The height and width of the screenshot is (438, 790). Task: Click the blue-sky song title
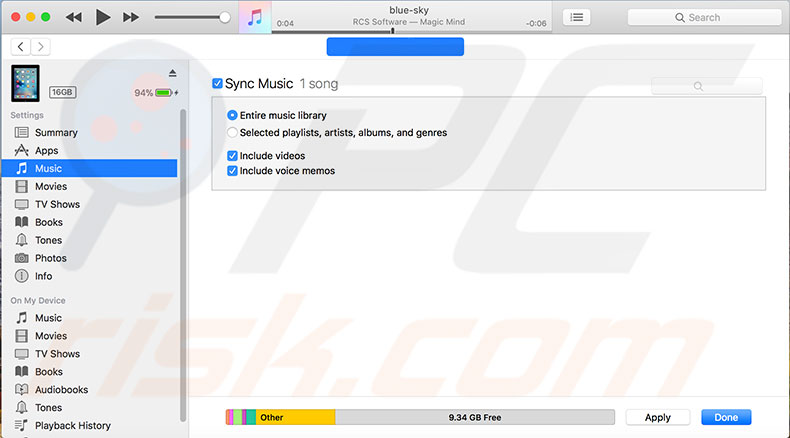(x=409, y=10)
